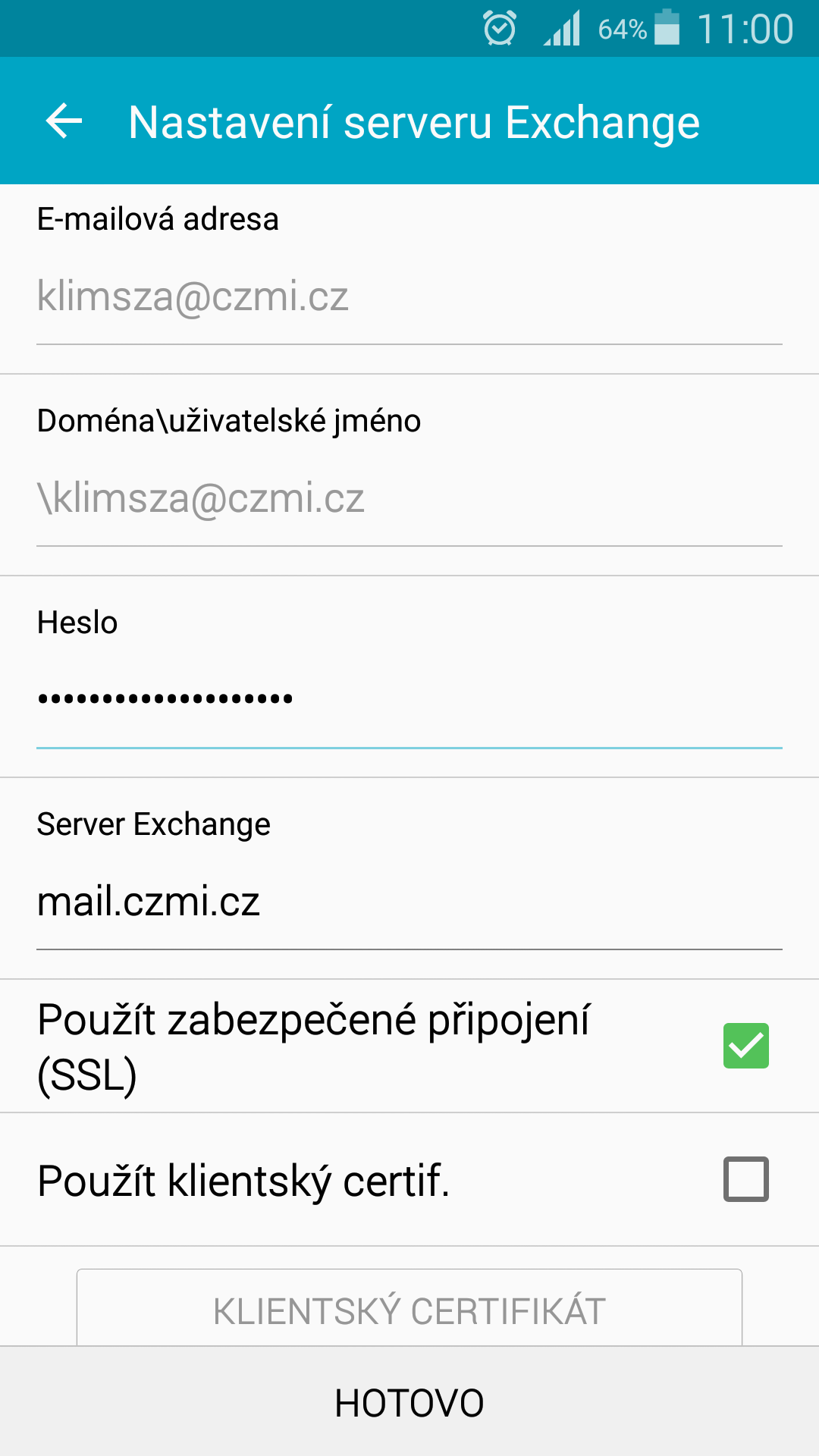Tap the Server Exchange label
819x1456 pixels.
(x=154, y=825)
